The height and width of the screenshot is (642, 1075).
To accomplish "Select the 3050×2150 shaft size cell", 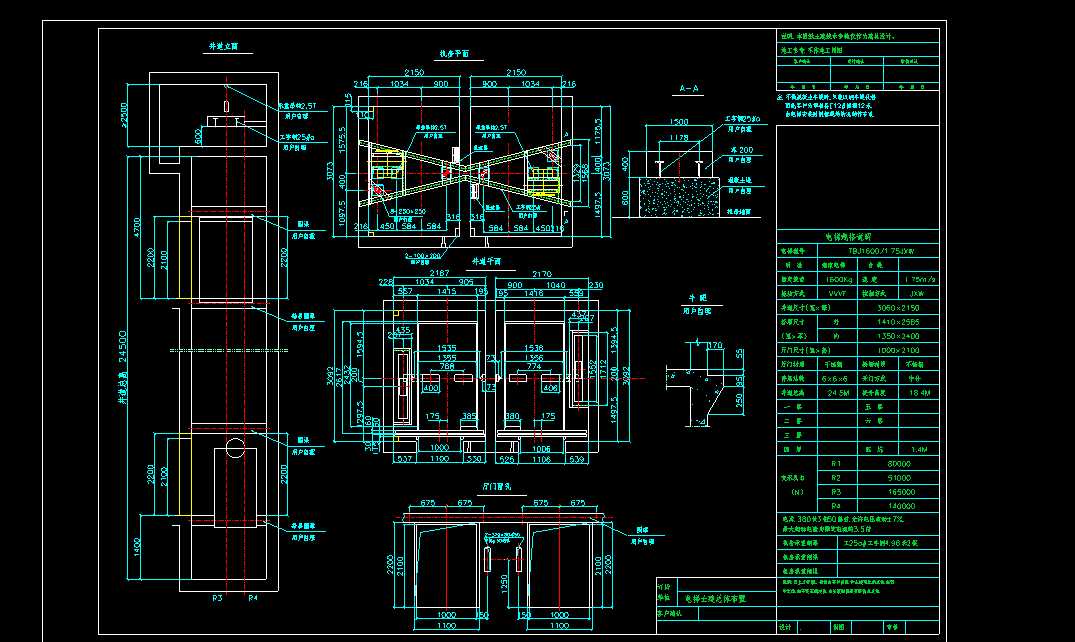I will [x=898, y=308].
